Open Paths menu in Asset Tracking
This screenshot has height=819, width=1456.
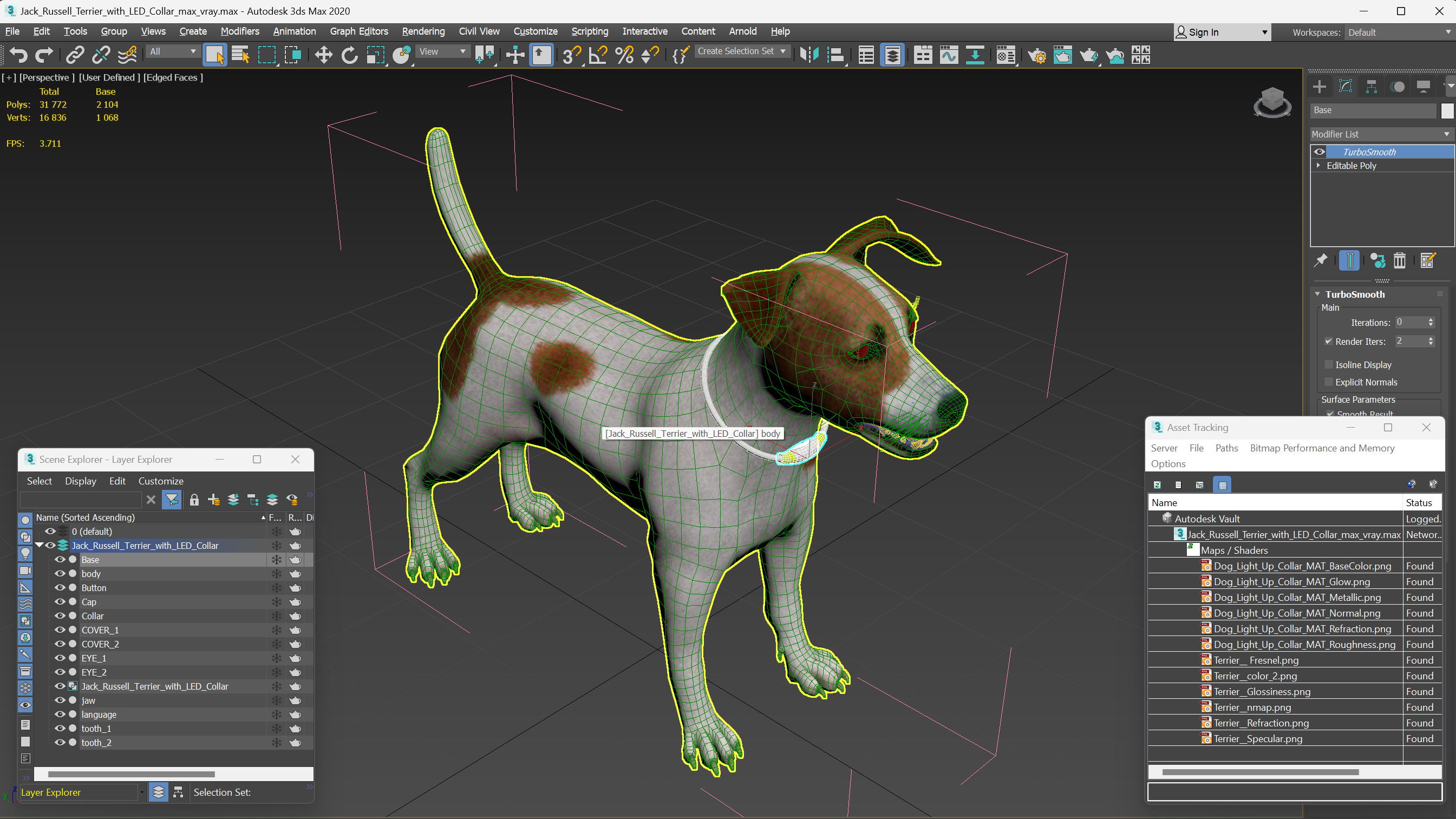point(1226,448)
